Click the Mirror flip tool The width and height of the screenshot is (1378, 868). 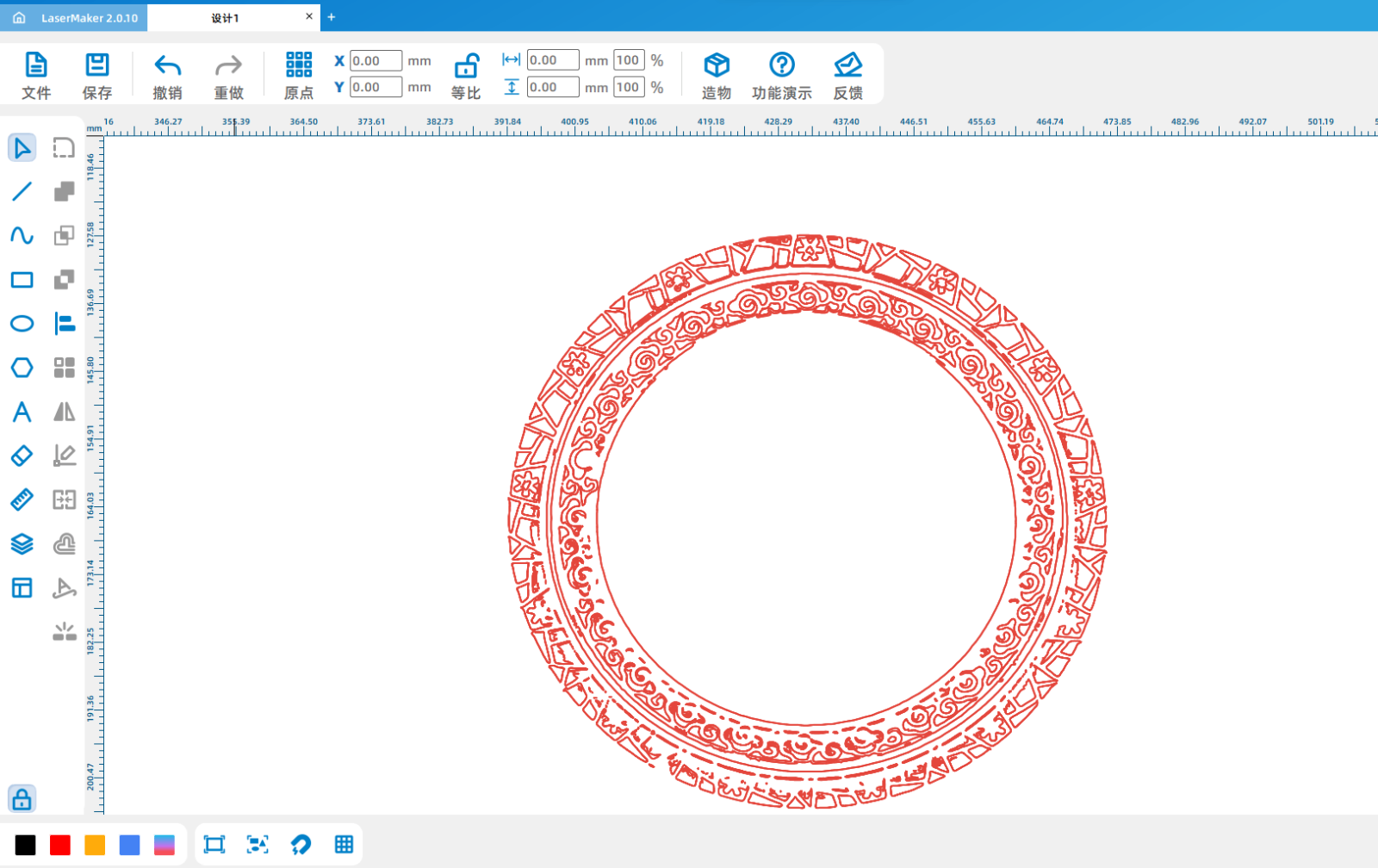pos(65,412)
